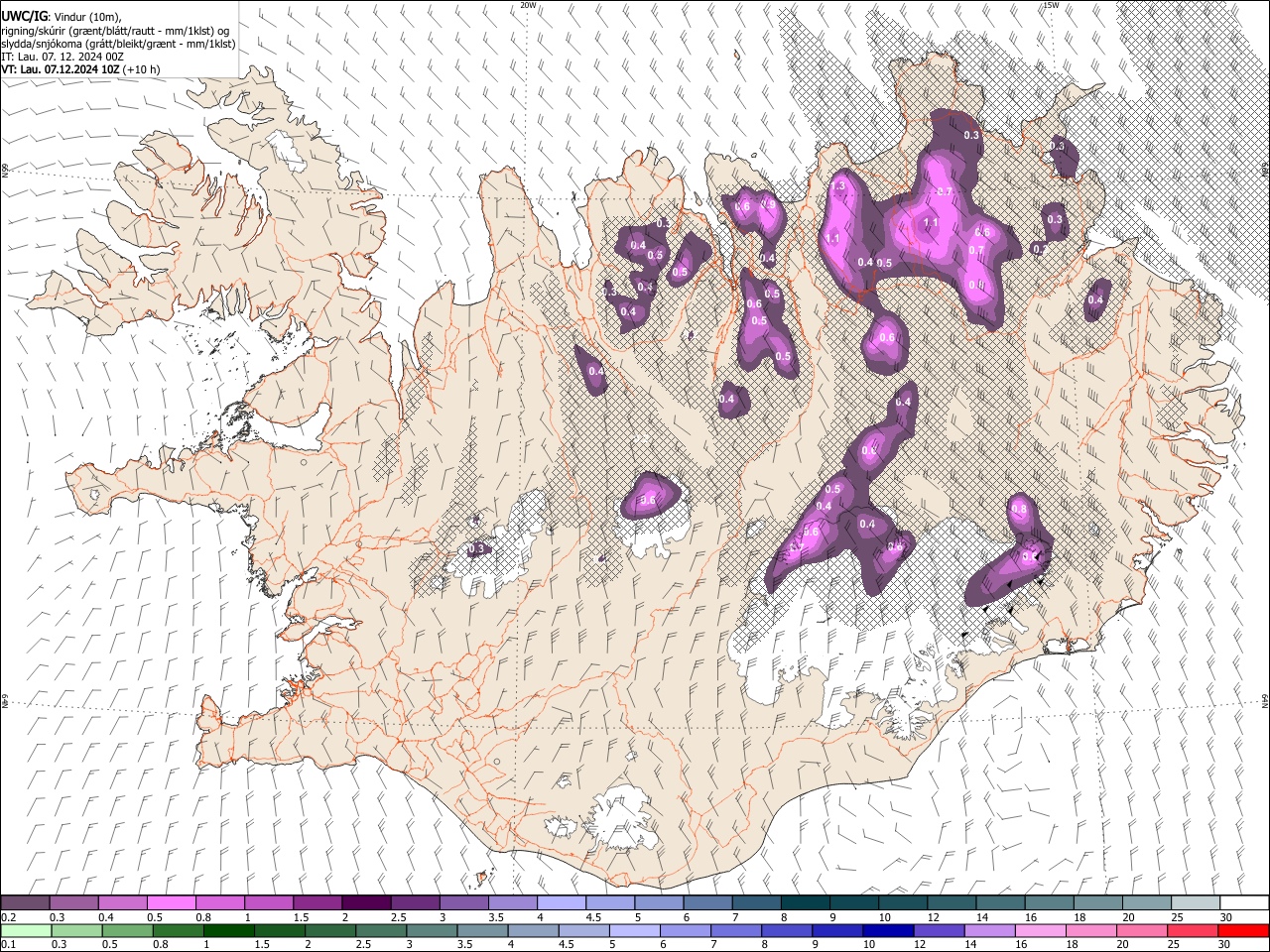The height and width of the screenshot is (952, 1270).
Task: Click the 0.9 precipitation value on the map
Action: (767, 203)
